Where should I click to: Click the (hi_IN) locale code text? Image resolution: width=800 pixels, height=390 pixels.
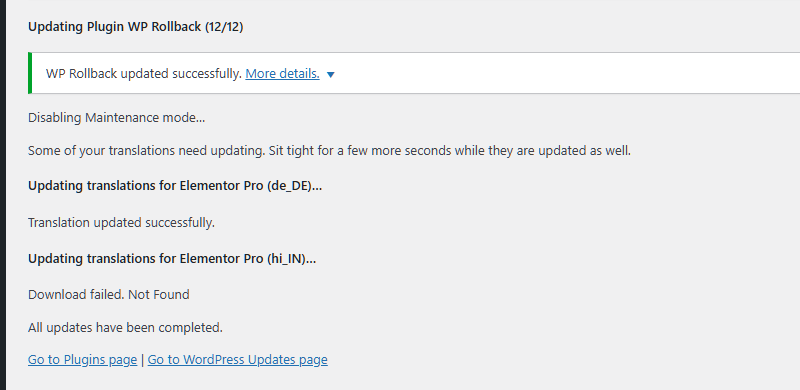pyautogui.click(x=286, y=259)
